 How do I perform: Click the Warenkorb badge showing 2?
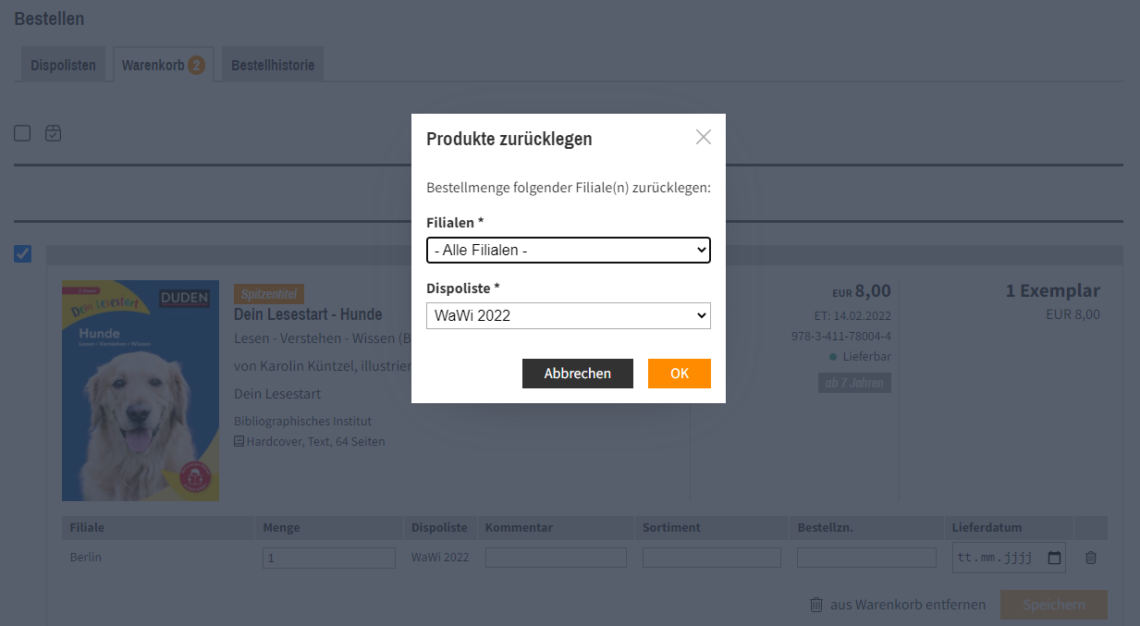point(197,65)
